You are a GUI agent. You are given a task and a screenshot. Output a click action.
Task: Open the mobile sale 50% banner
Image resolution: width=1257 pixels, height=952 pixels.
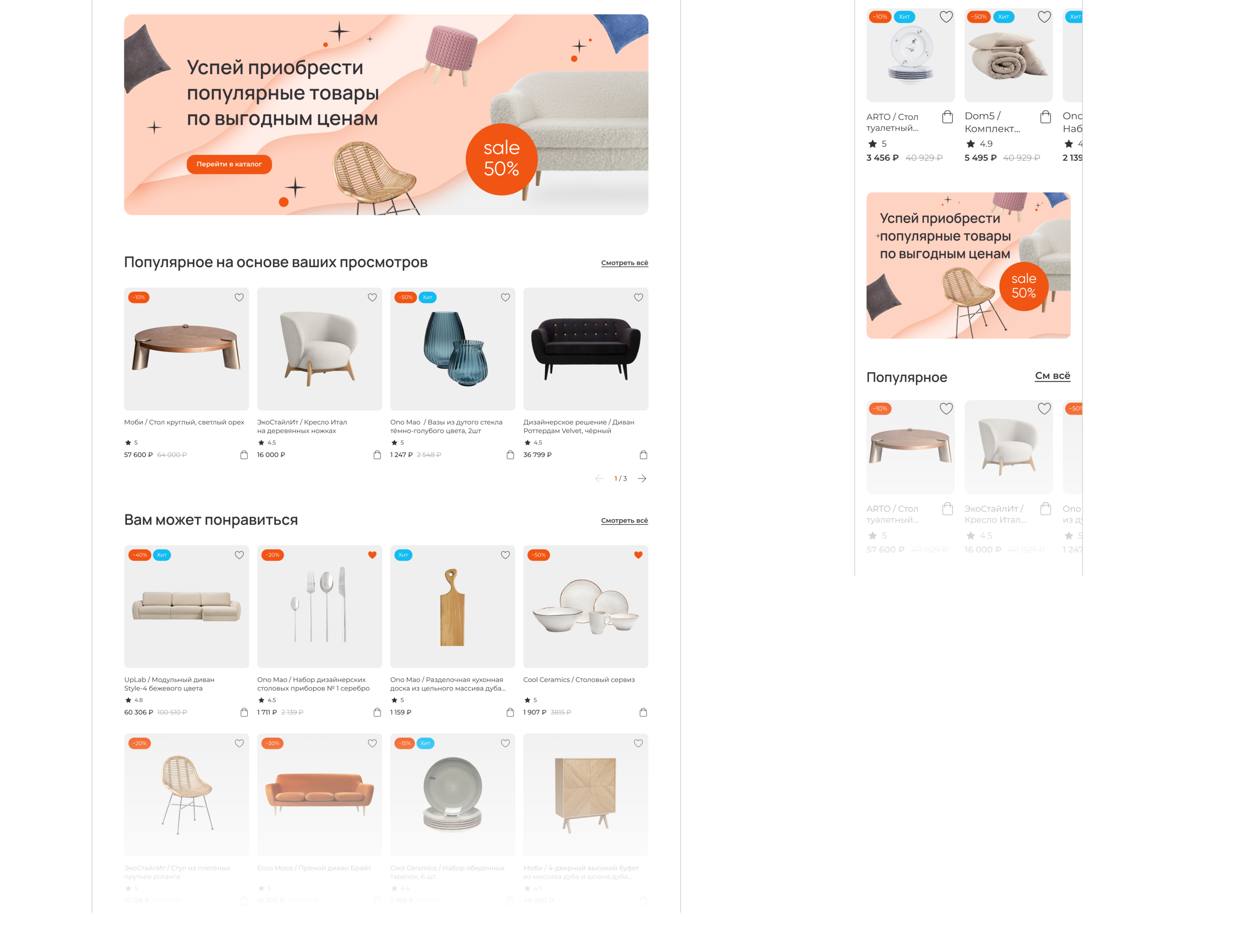(x=968, y=266)
